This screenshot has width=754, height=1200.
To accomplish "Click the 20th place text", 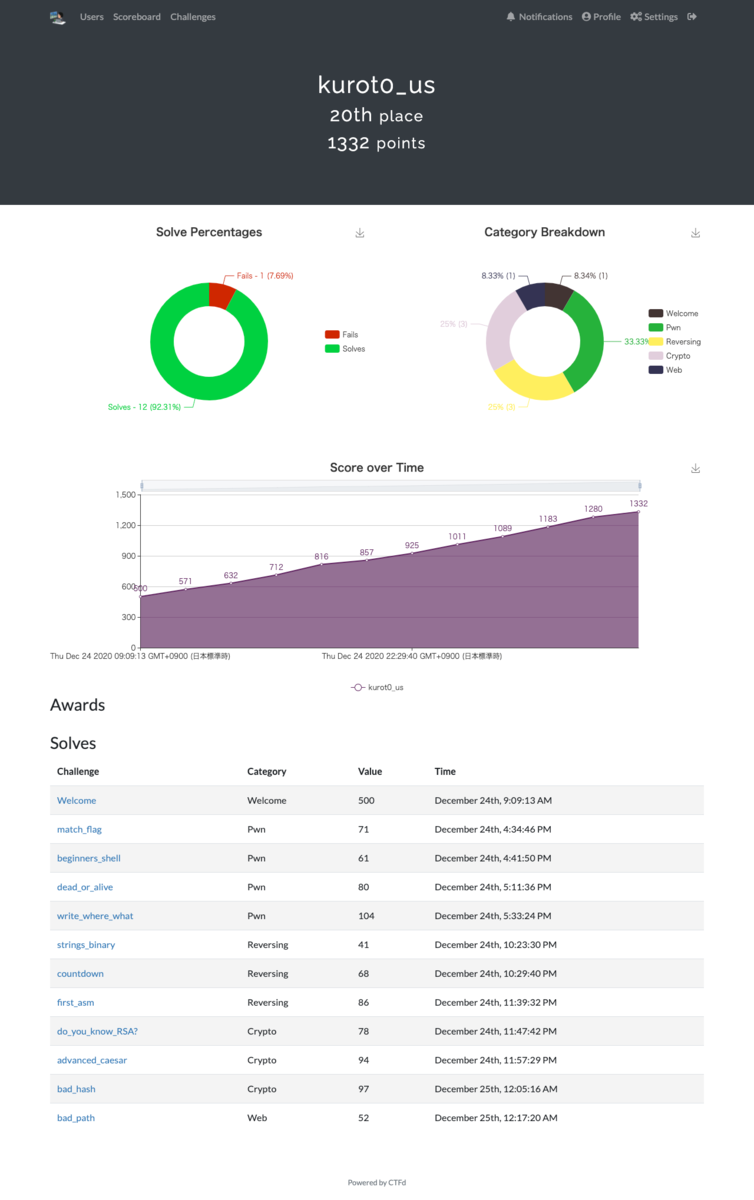I will [377, 116].
